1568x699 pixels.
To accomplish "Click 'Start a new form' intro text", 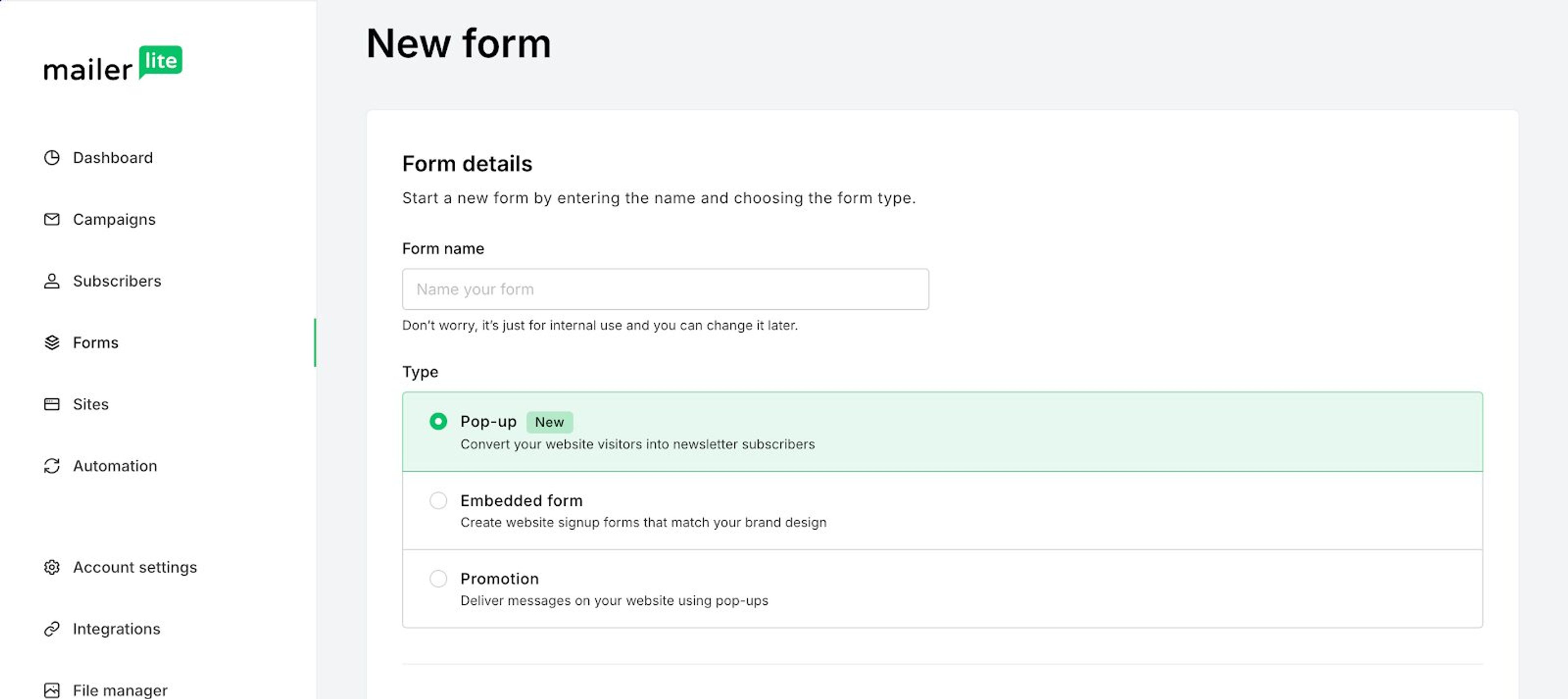I will pos(659,198).
